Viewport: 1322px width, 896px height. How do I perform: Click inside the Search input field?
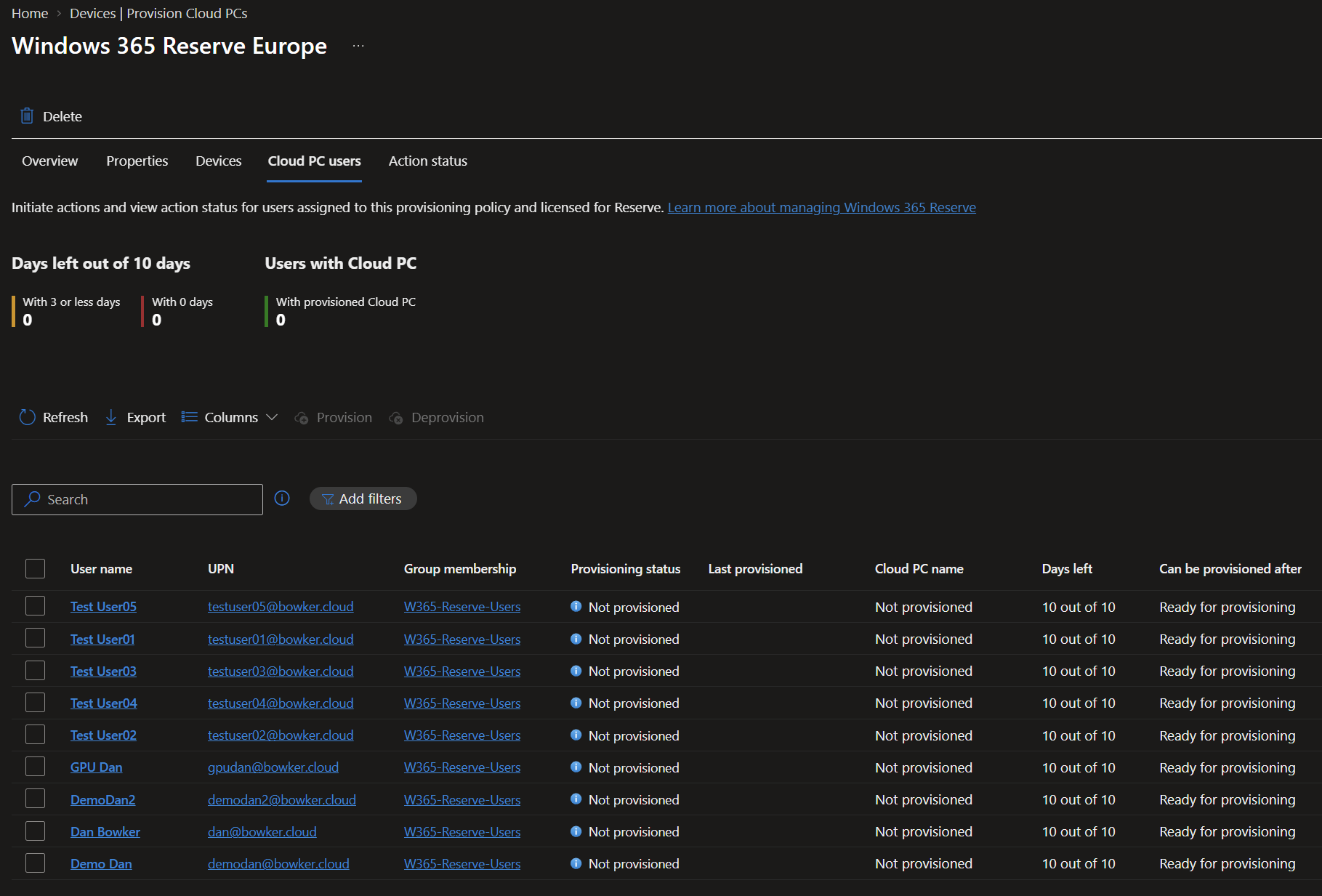(x=137, y=499)
